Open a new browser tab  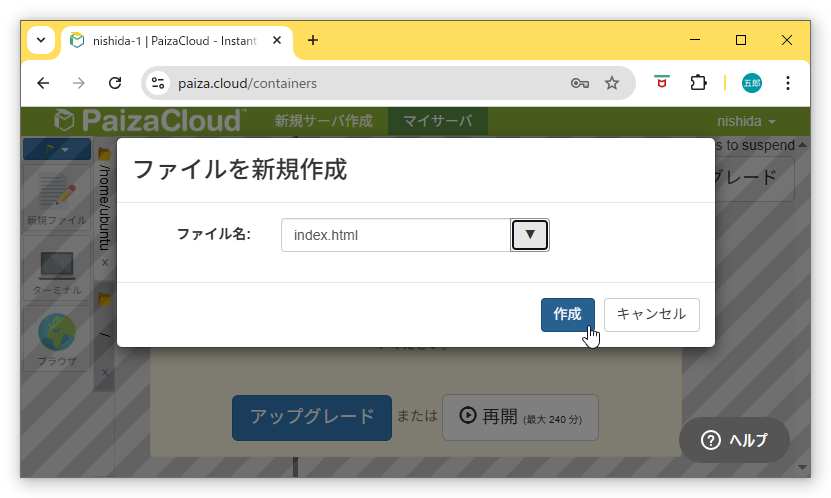[313, 40]
